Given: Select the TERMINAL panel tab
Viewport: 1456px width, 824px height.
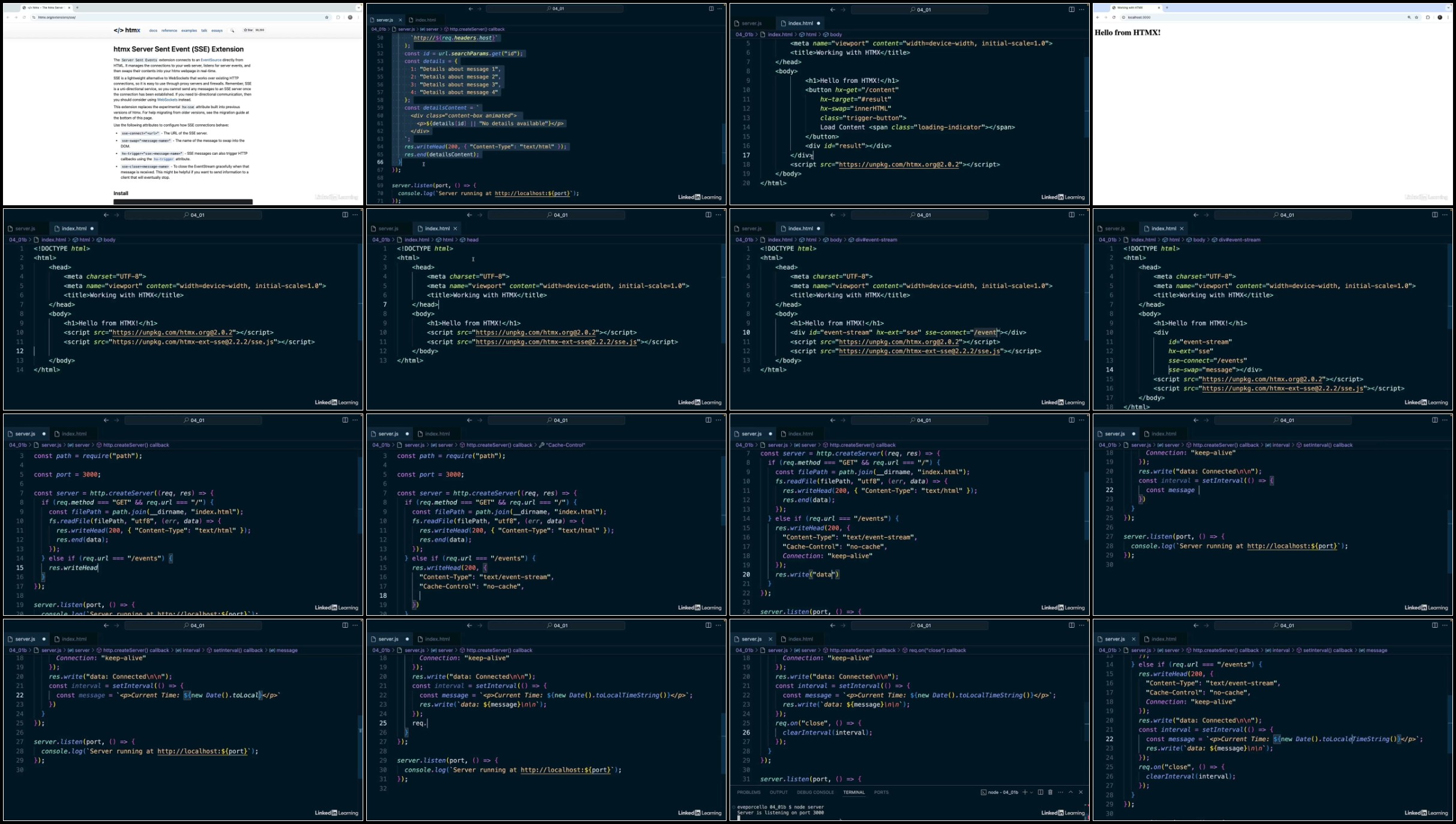Looking at the screenshot, I should [854, 792].
